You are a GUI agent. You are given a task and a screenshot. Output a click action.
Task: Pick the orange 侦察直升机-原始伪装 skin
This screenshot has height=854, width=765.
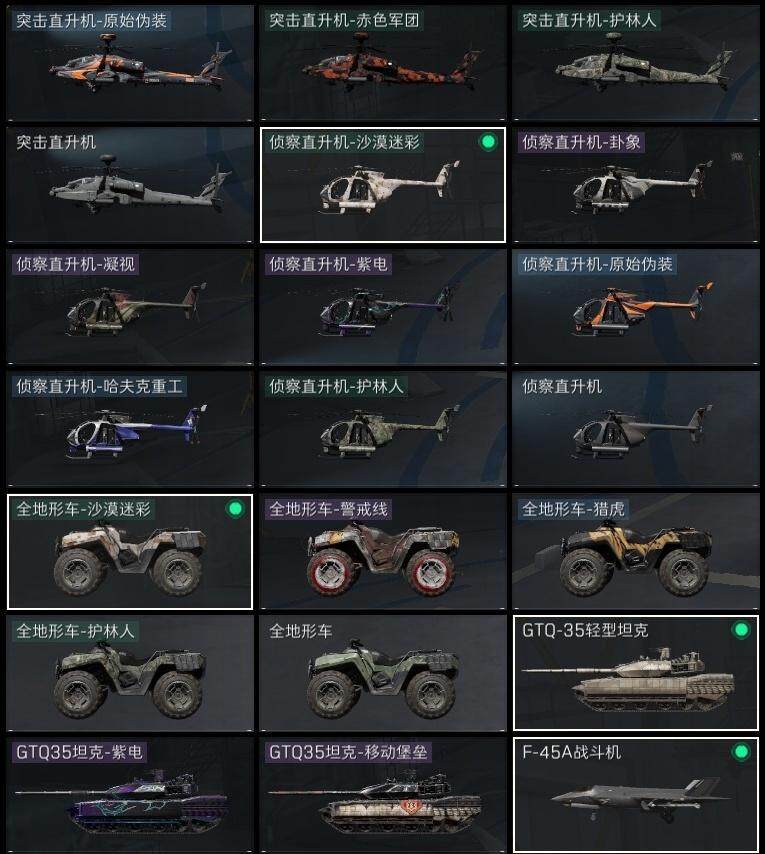click(635, 307)
